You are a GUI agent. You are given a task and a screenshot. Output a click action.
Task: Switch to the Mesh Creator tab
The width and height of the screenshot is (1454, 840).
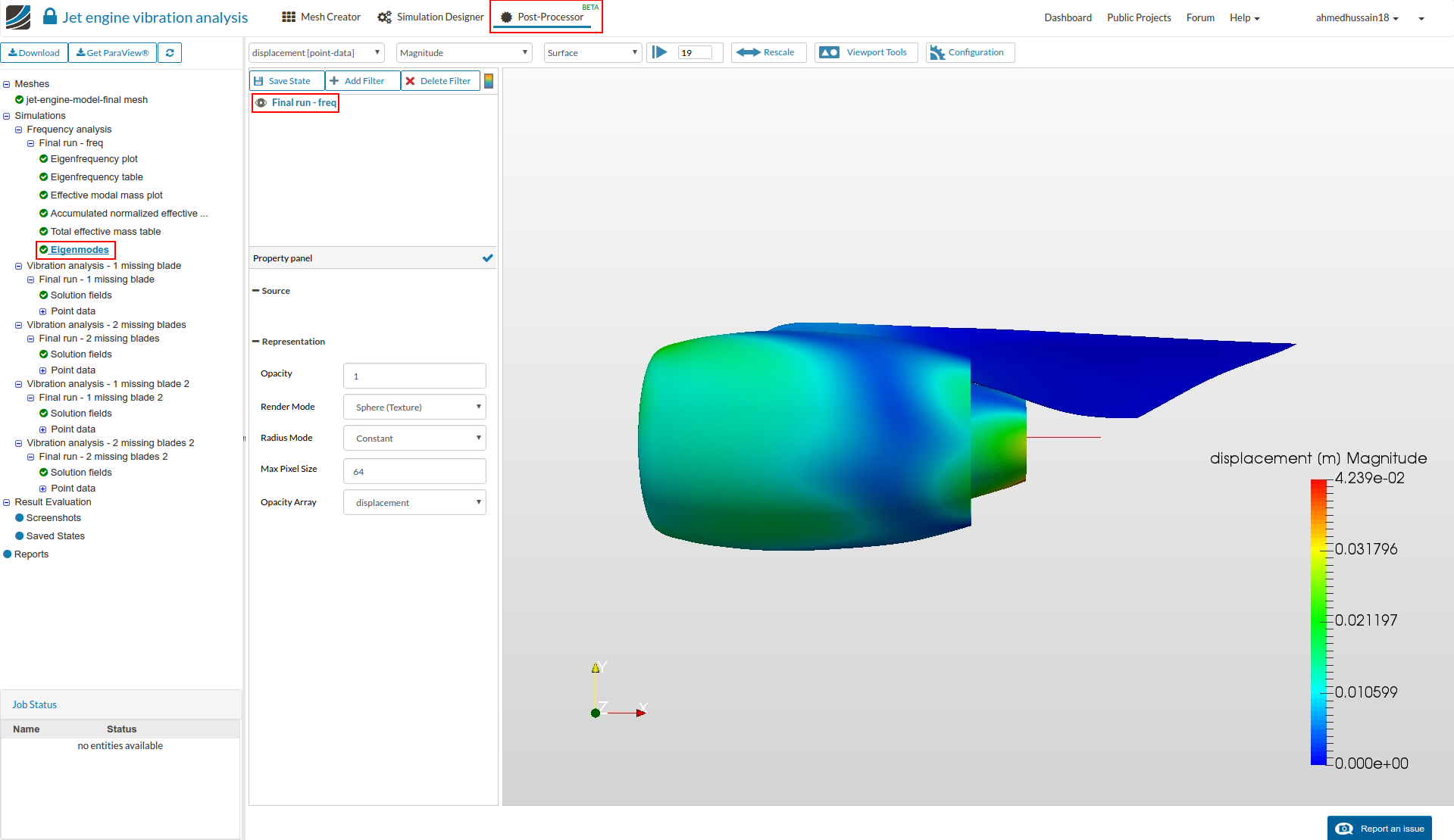[321, 17]
